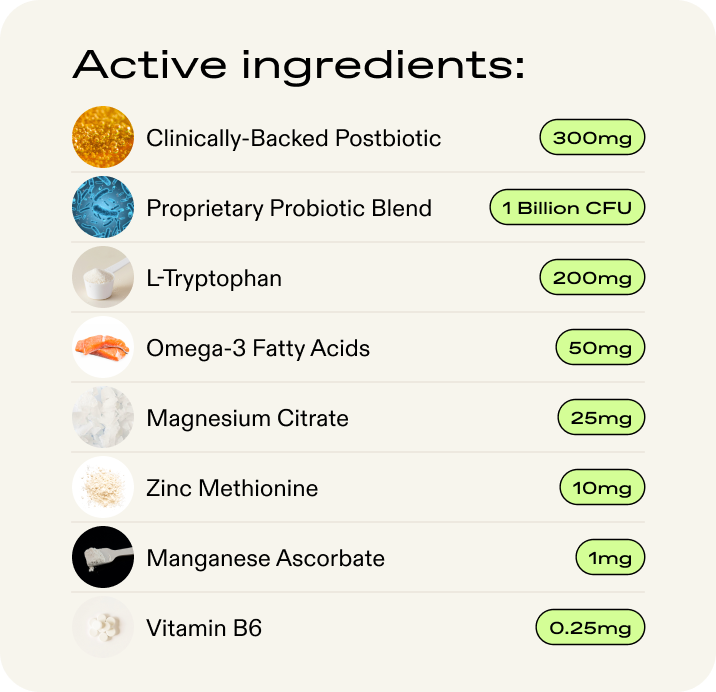716x692 pixels.
Task: Click the black Manganese Ascorbate icon
Action: 103,558
